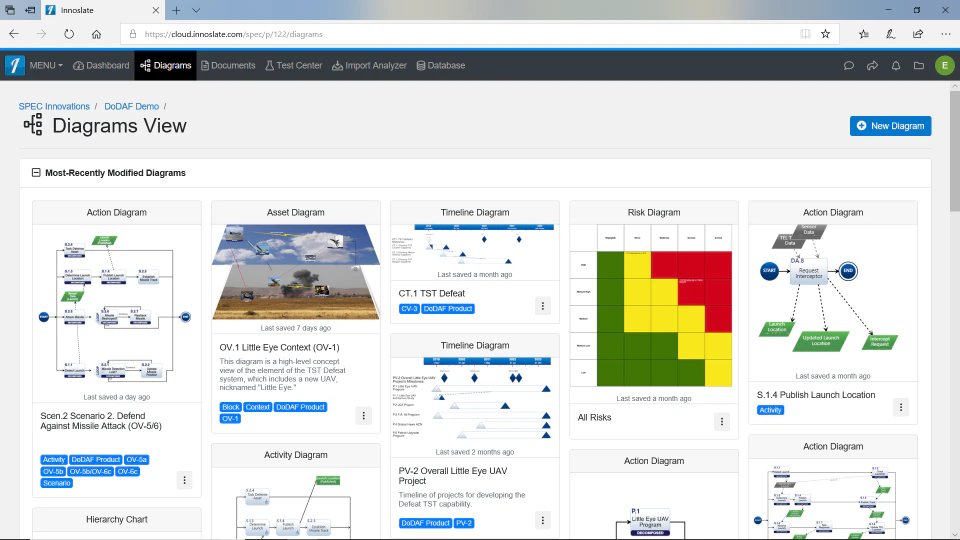Screen dimensions: 960x540
Task: Open browser settings and more menu
Action: click(946, 34)
